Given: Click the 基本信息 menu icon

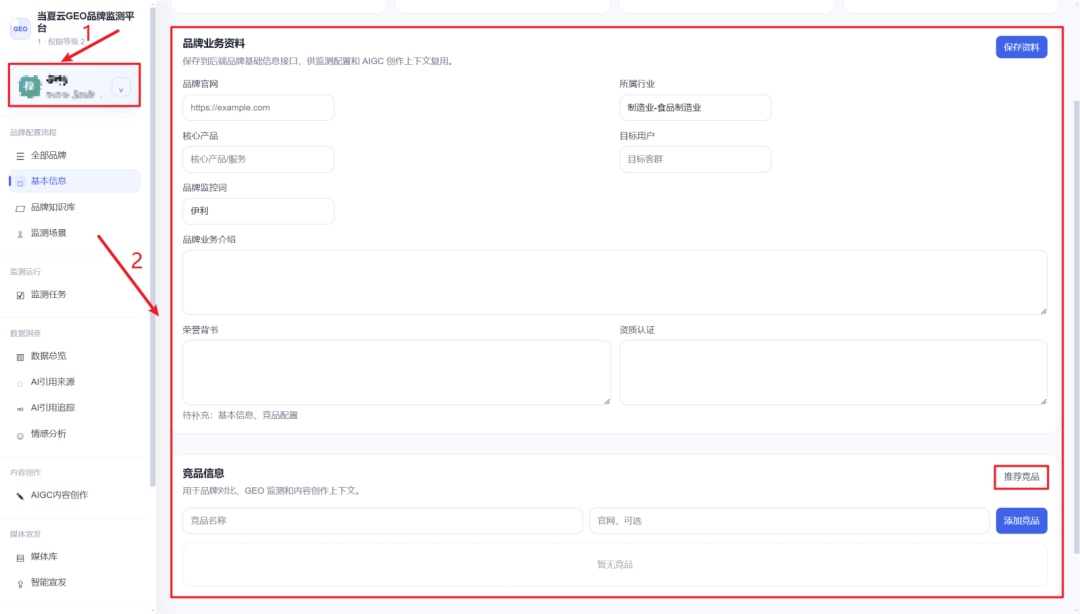Looking at the screenshot, I should [20, 183].
